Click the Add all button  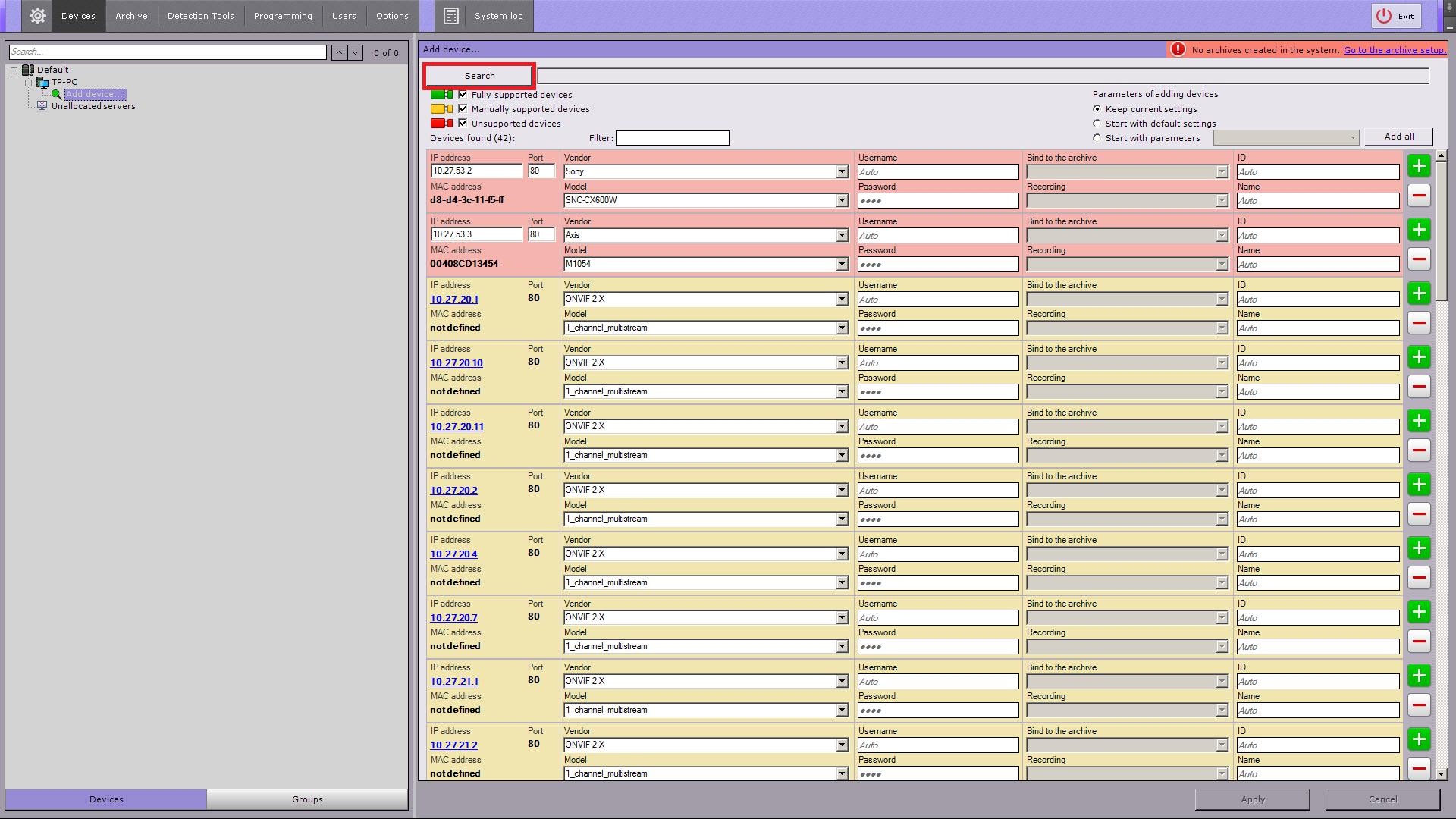[x=1398, y=136]
